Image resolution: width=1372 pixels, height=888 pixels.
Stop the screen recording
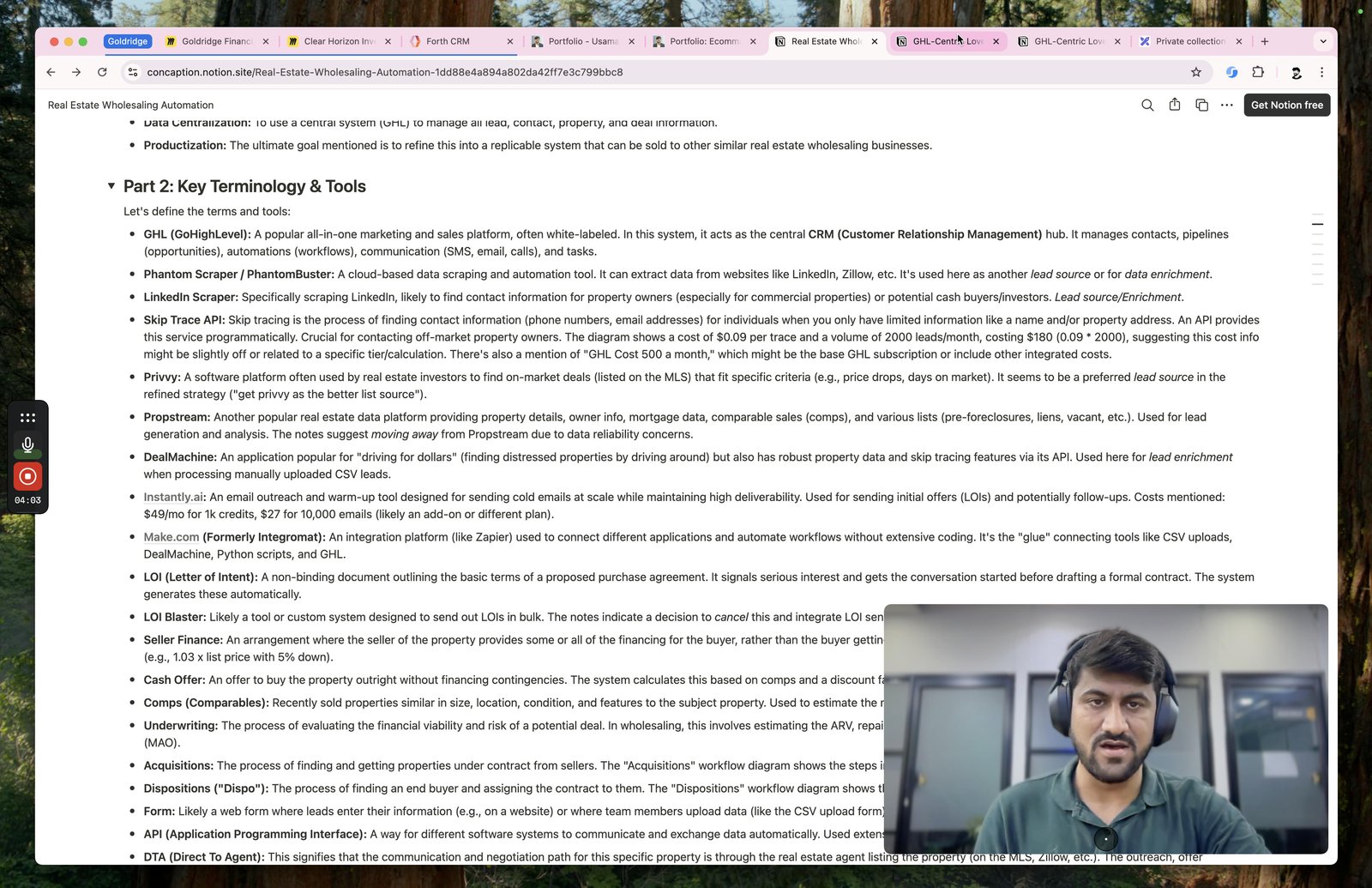coord(27,476)
